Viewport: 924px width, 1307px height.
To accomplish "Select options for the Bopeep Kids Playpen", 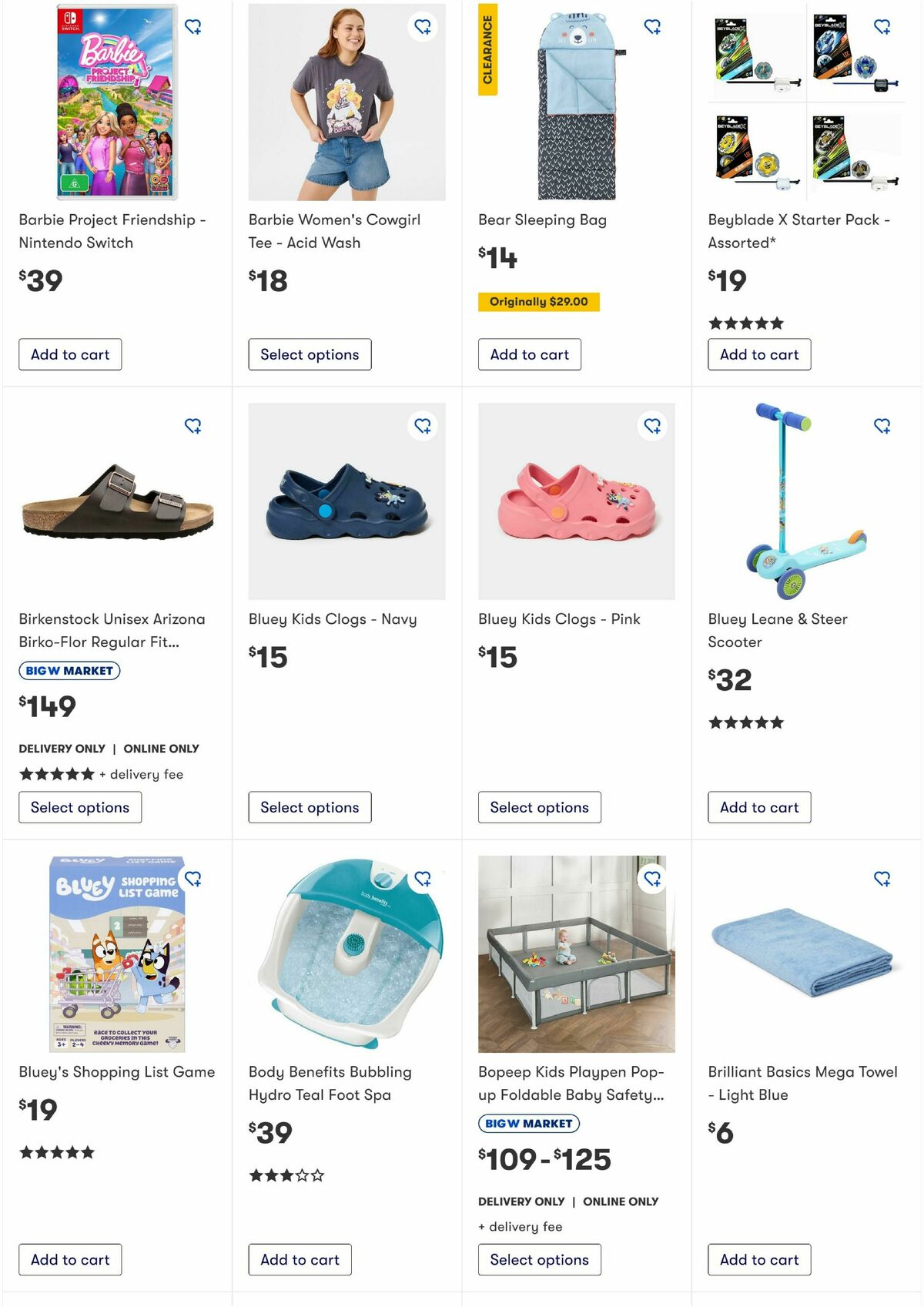I will [x=539, y=1260].
